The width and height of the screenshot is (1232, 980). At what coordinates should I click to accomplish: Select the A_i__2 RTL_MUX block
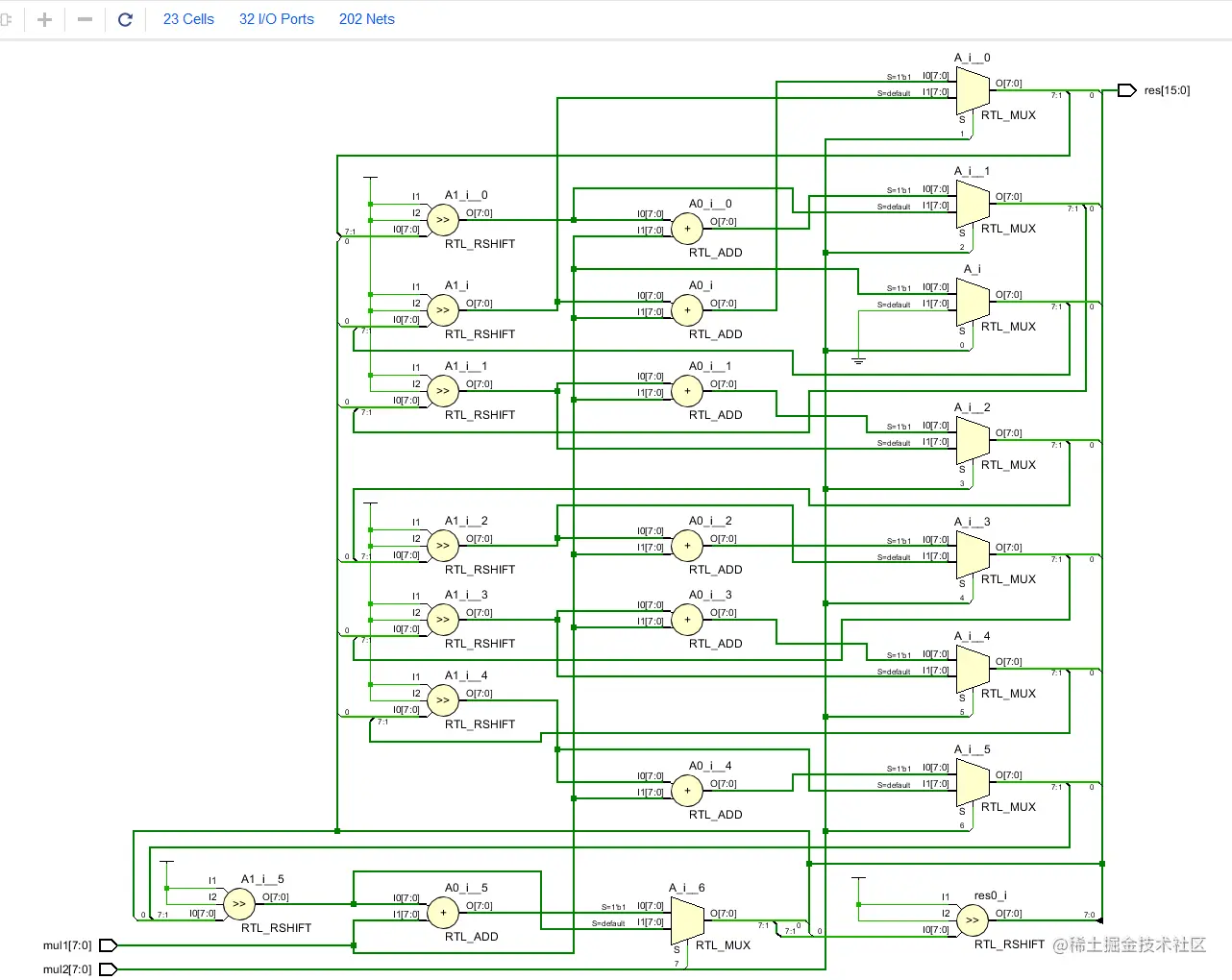(x=973, y=441)
